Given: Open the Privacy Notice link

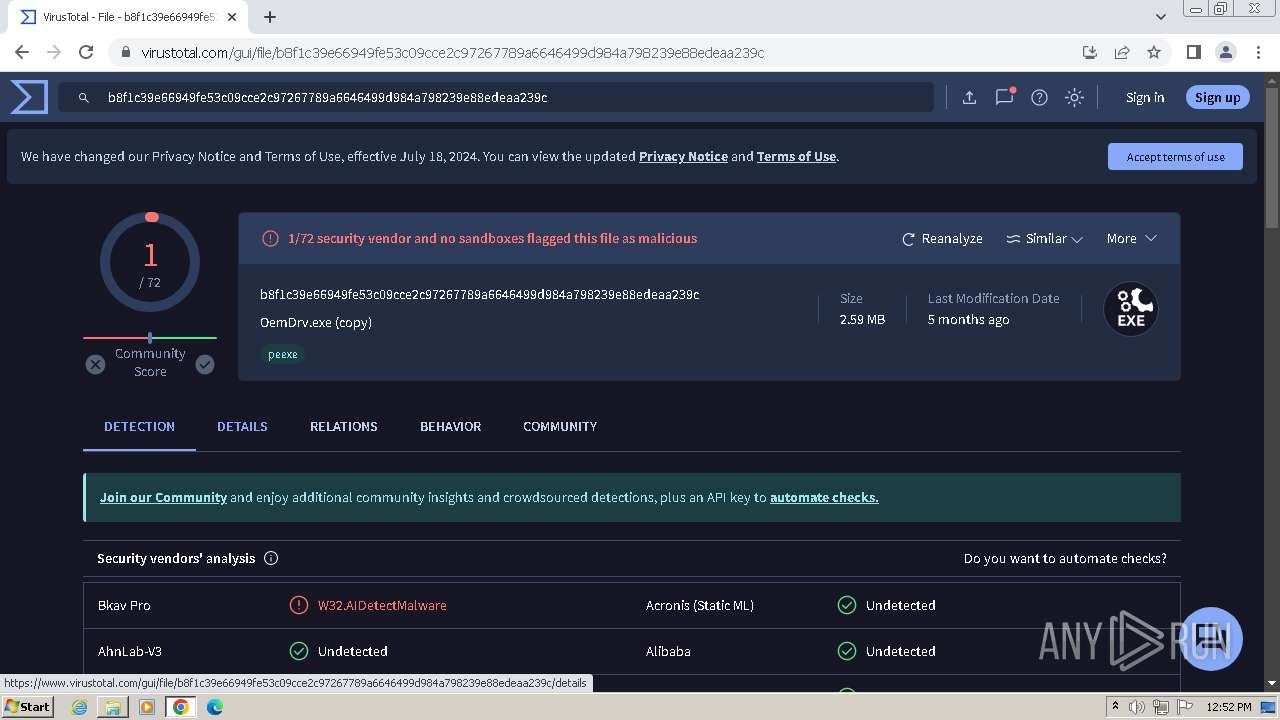Looking at the screenshot, I should click(x=683, y=156).
